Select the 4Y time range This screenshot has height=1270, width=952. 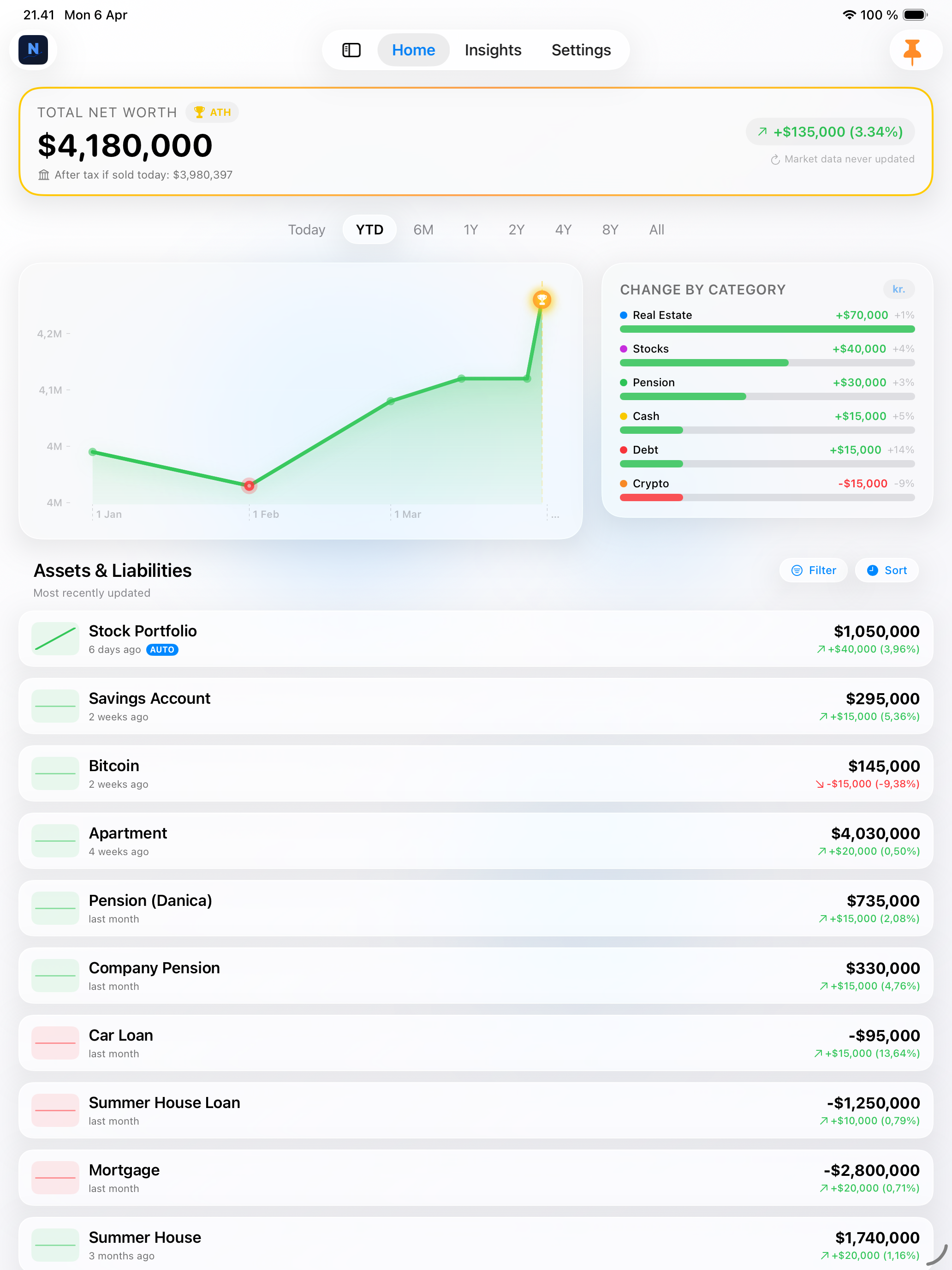563,230
